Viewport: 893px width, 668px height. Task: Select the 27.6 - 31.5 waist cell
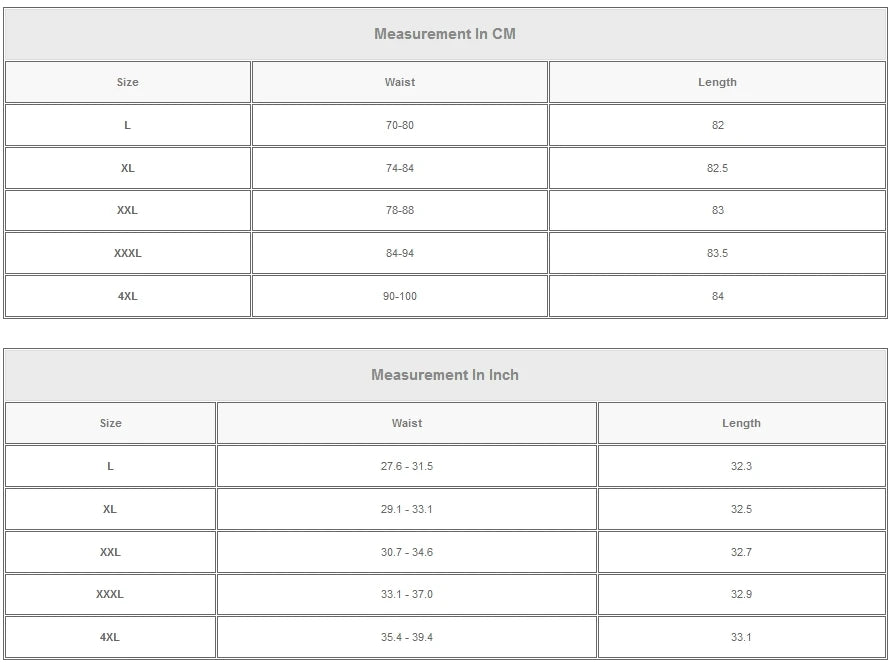pos(407,466)
